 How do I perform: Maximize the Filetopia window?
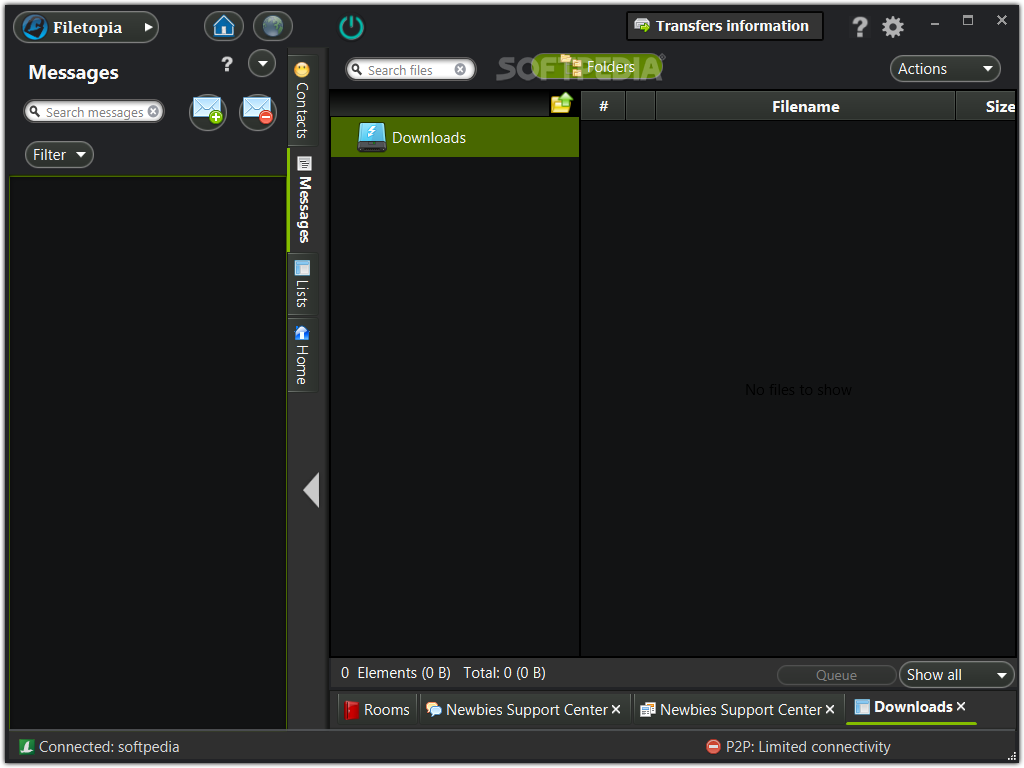click(968, 21)
